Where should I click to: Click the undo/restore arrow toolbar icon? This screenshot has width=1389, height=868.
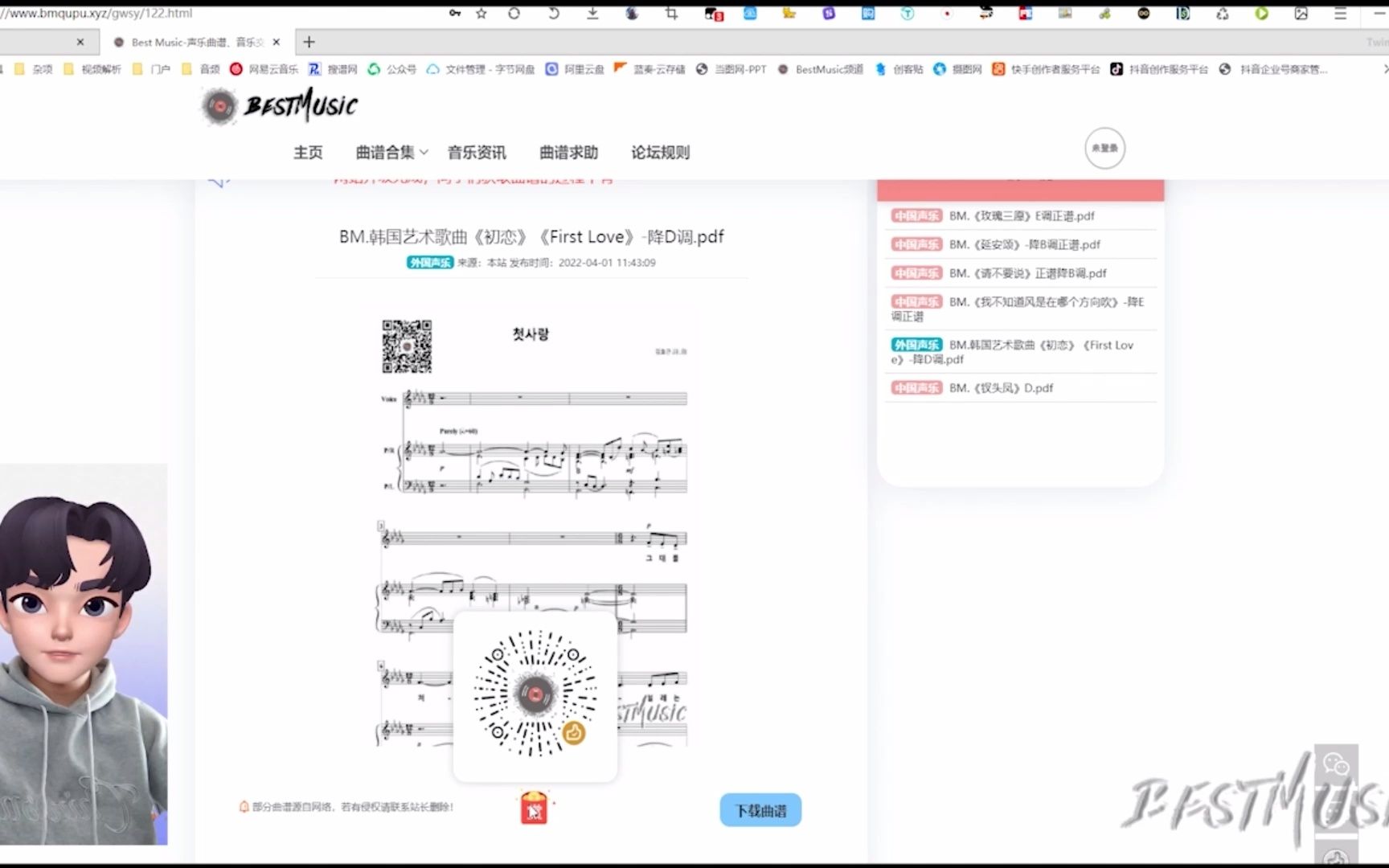[x=553, y=13]
